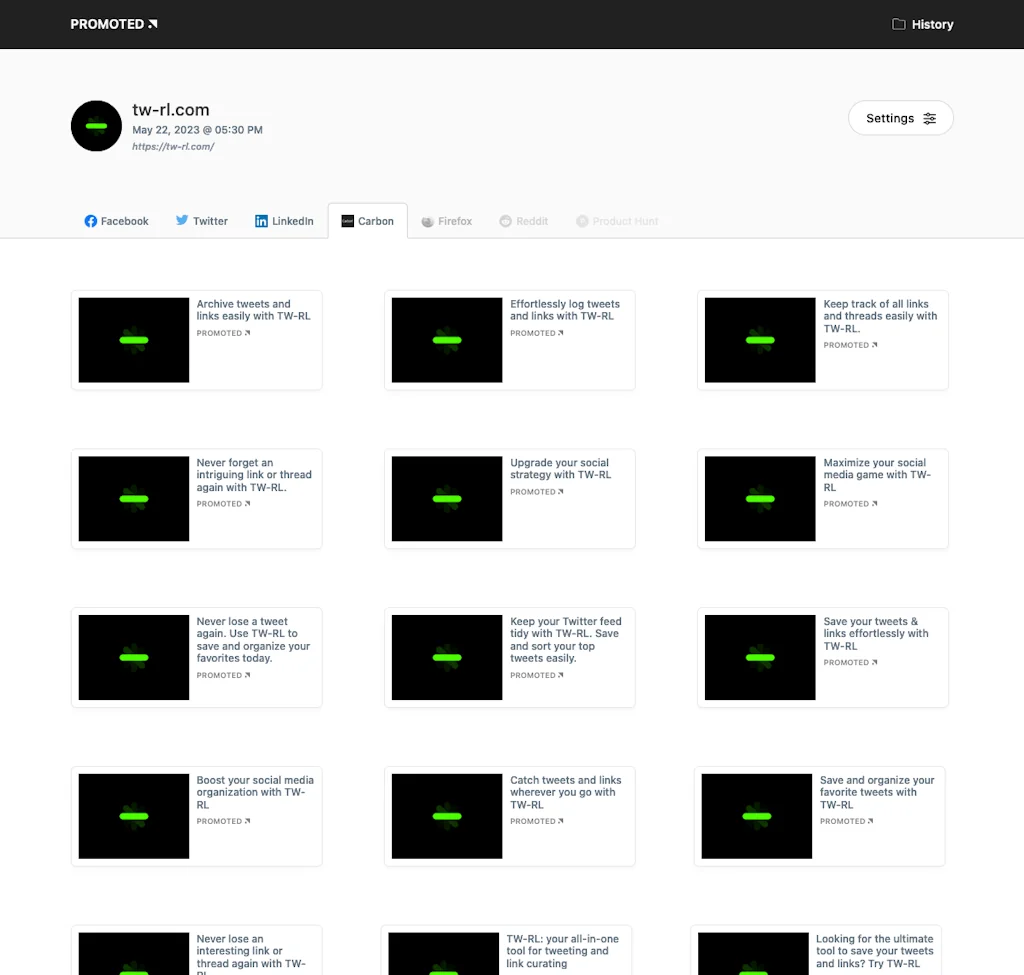Click the thumbnail on the 'Catch tweets and links' ad
Image resolution: width=1024 pixels, height=975 pixels.
[x=446, y=816]
